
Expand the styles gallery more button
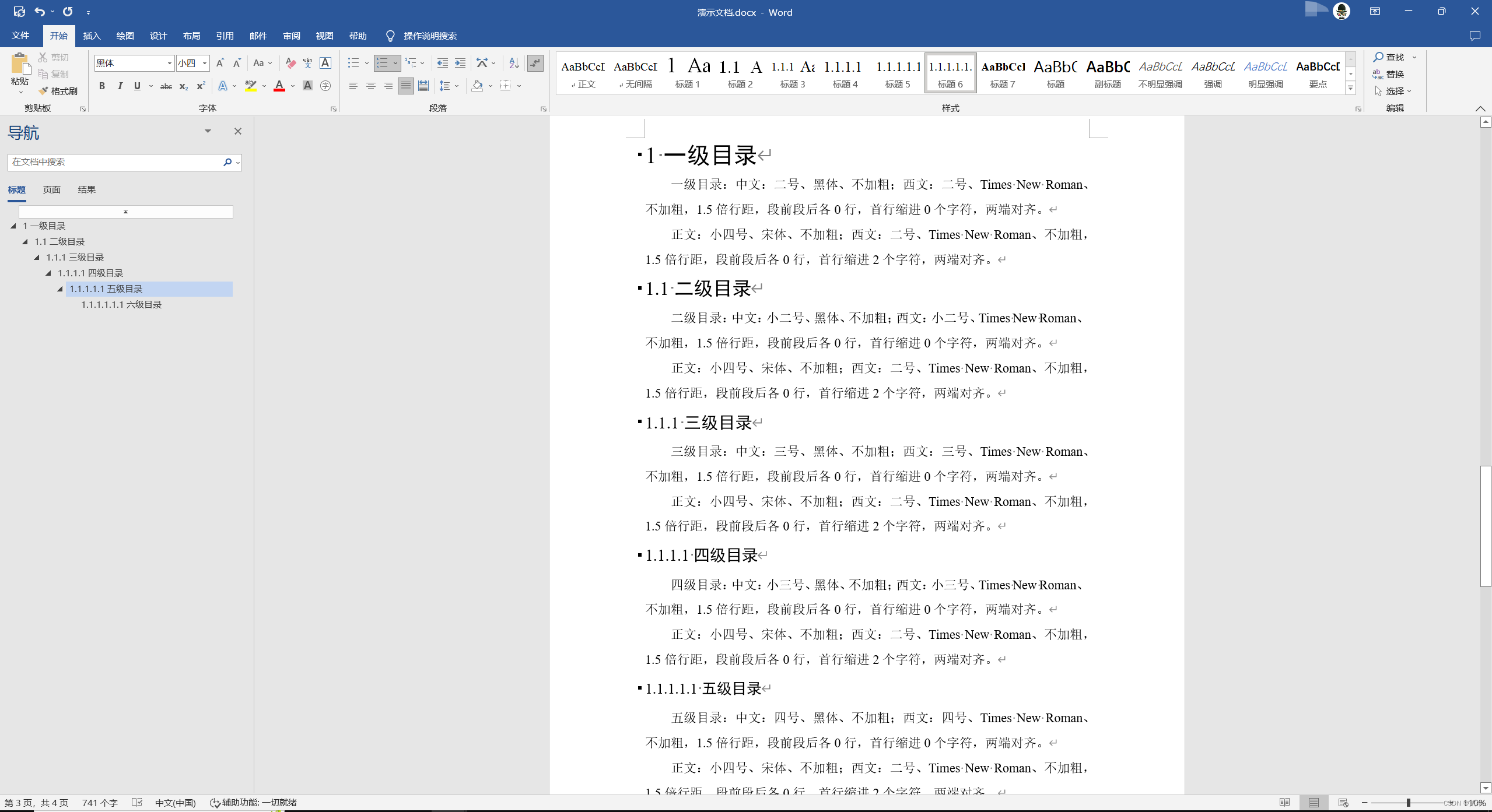pos(1350,88)
